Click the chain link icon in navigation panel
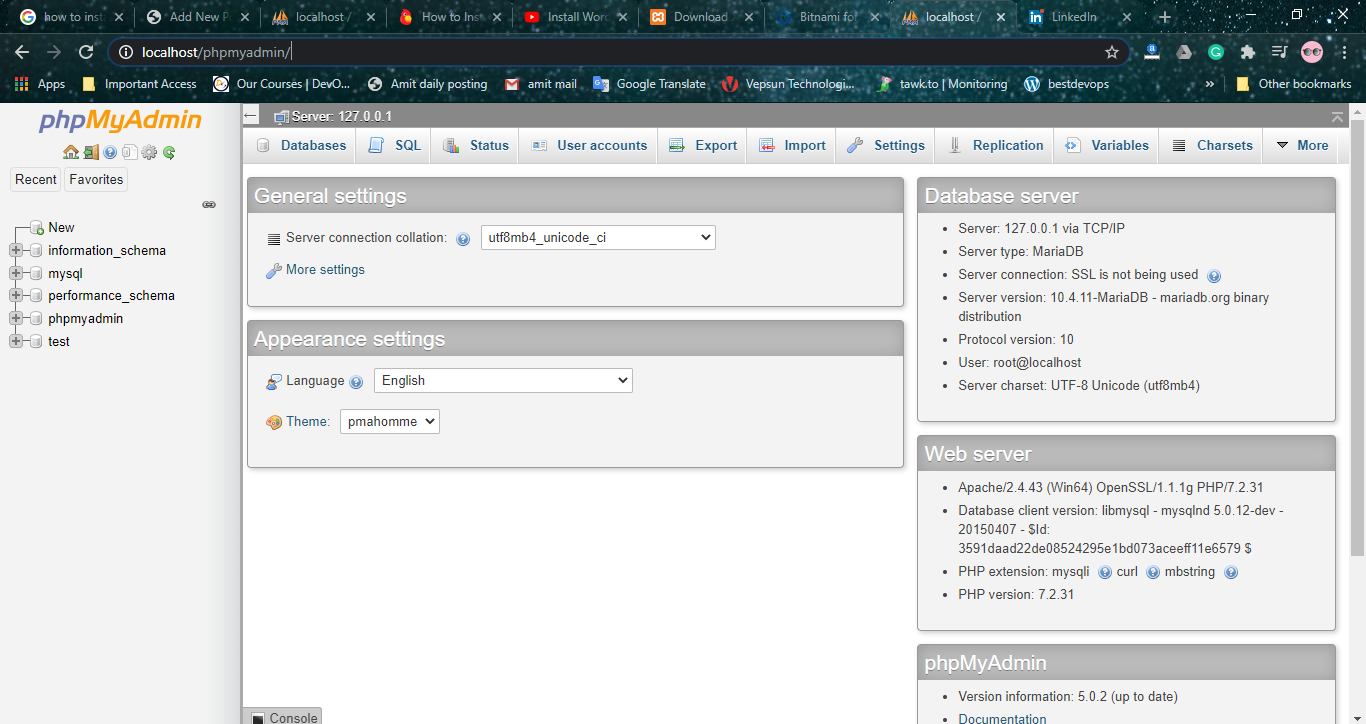Image resolution: width=1366 pixels, height=724 pixels. click(x=209, y=204)
